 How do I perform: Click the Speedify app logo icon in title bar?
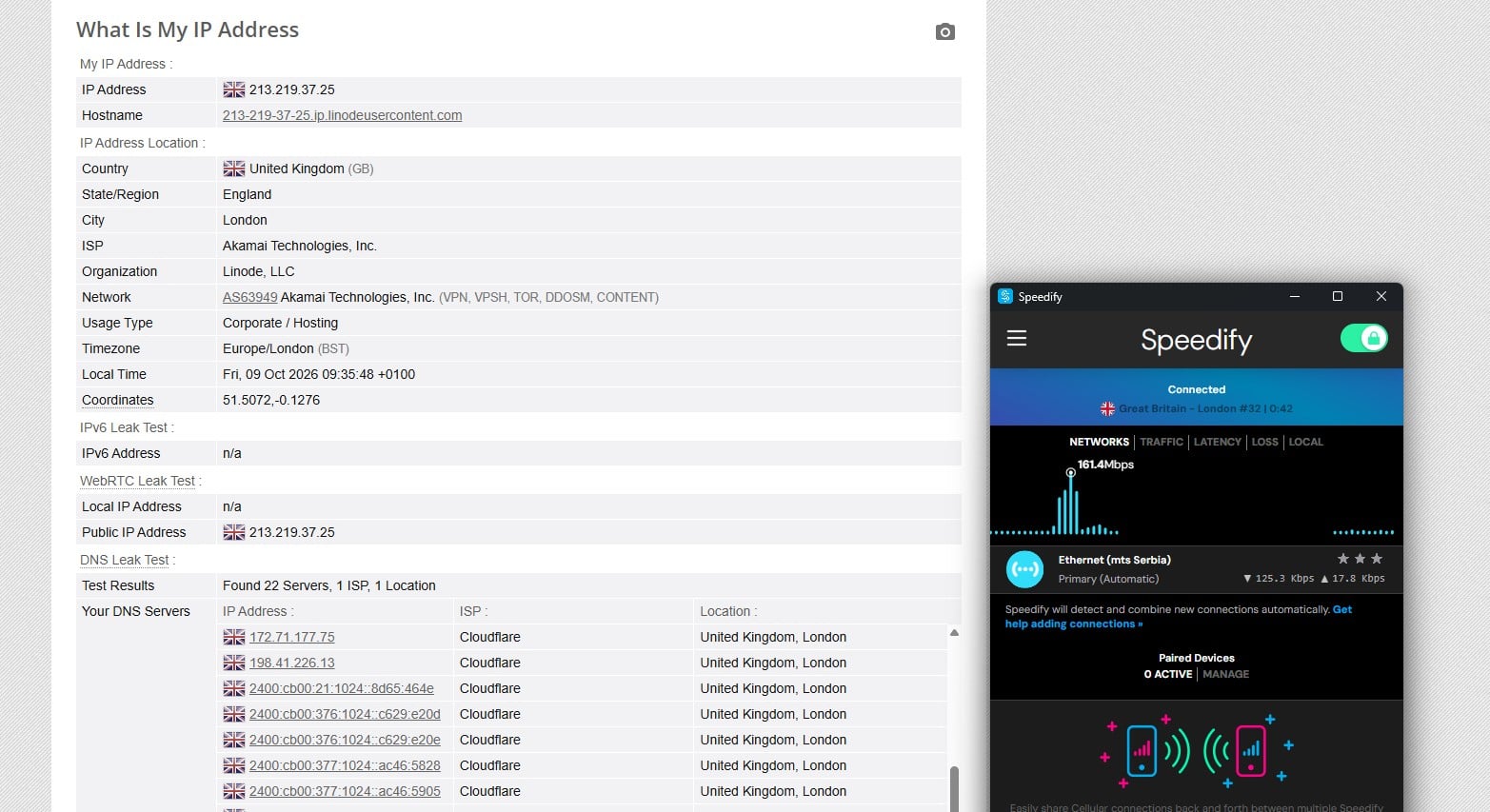coord(1005,296)
